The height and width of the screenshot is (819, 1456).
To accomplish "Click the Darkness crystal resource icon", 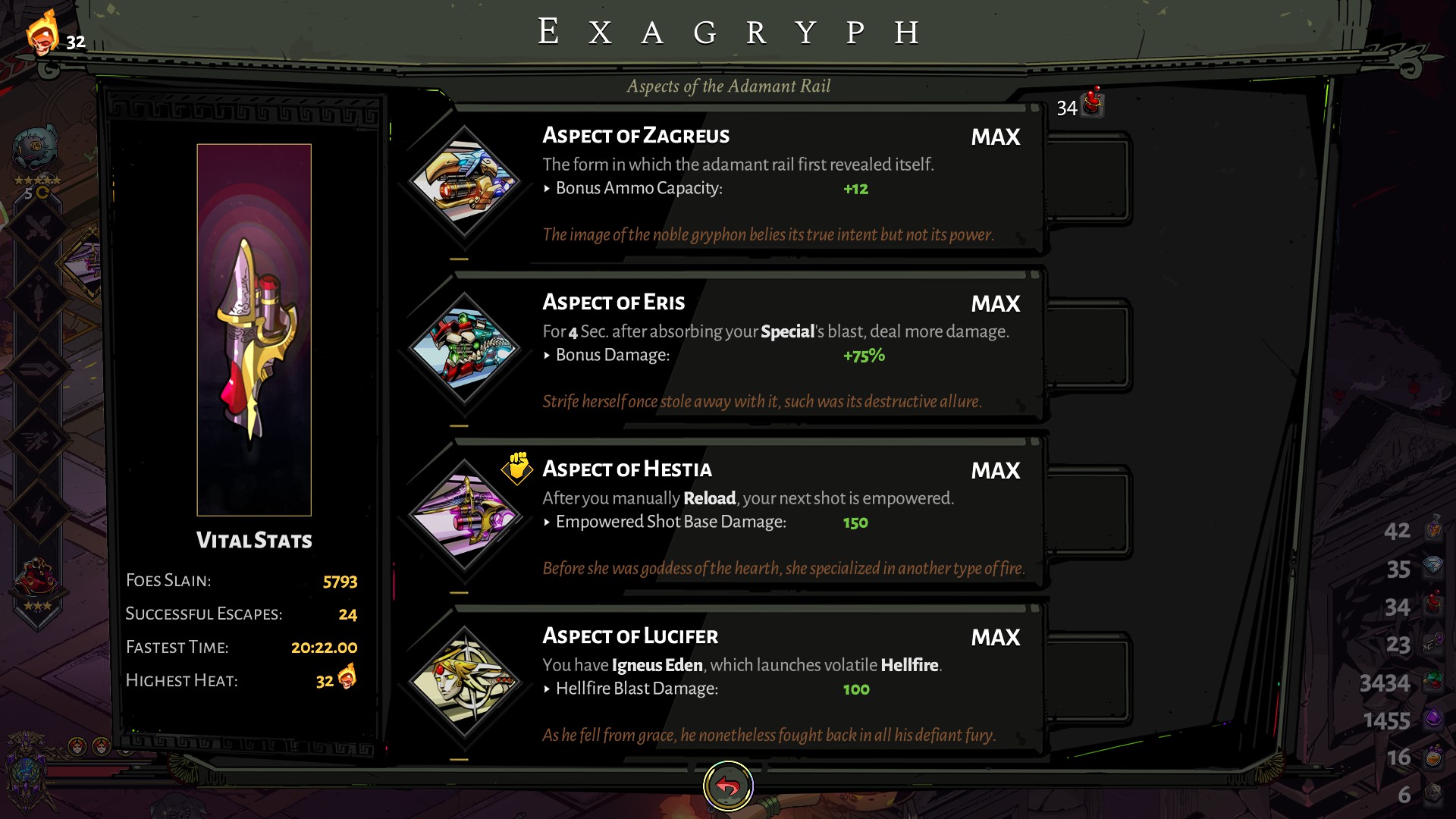I will click(1433, 717).
